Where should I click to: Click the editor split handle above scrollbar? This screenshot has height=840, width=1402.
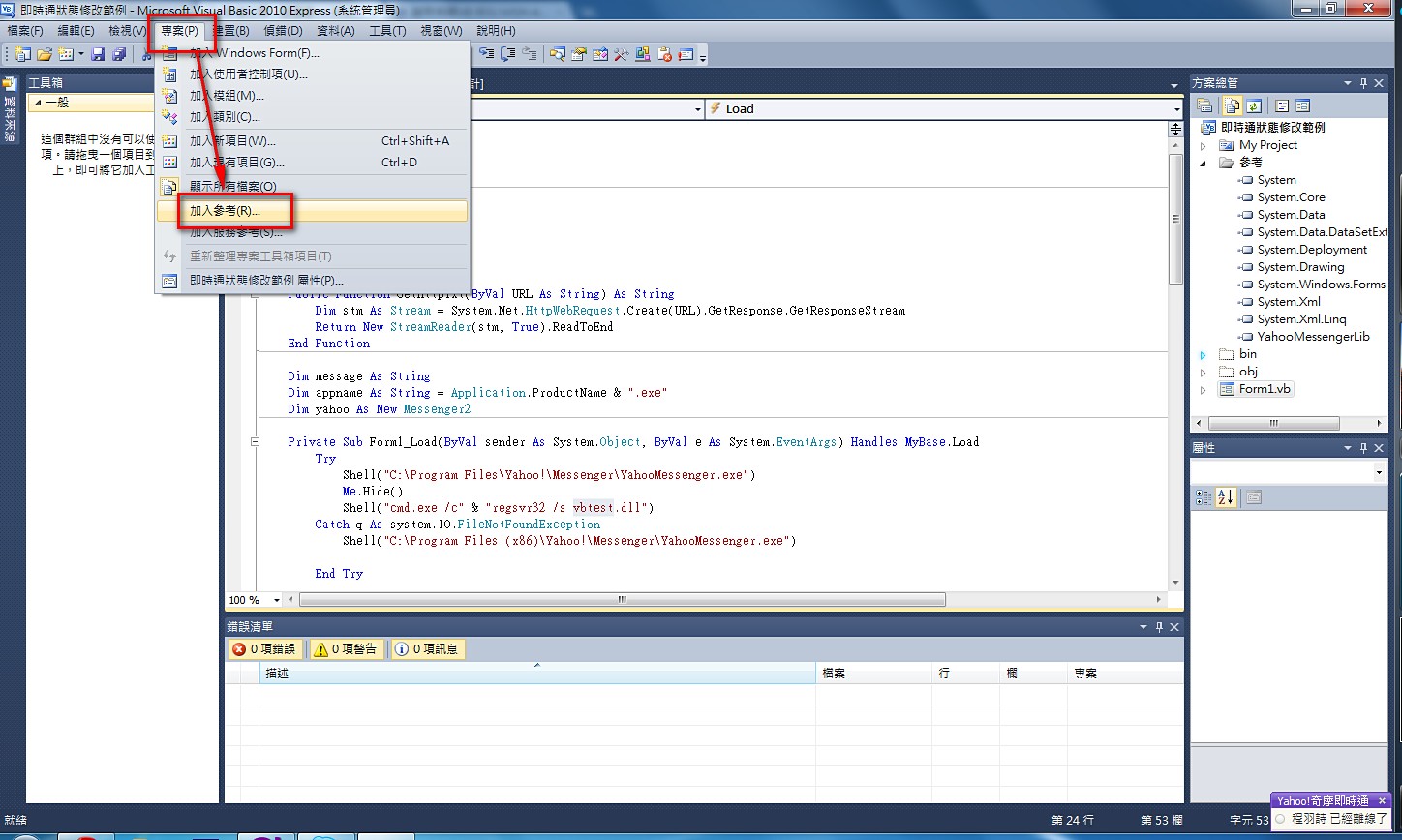(1175, 128)
